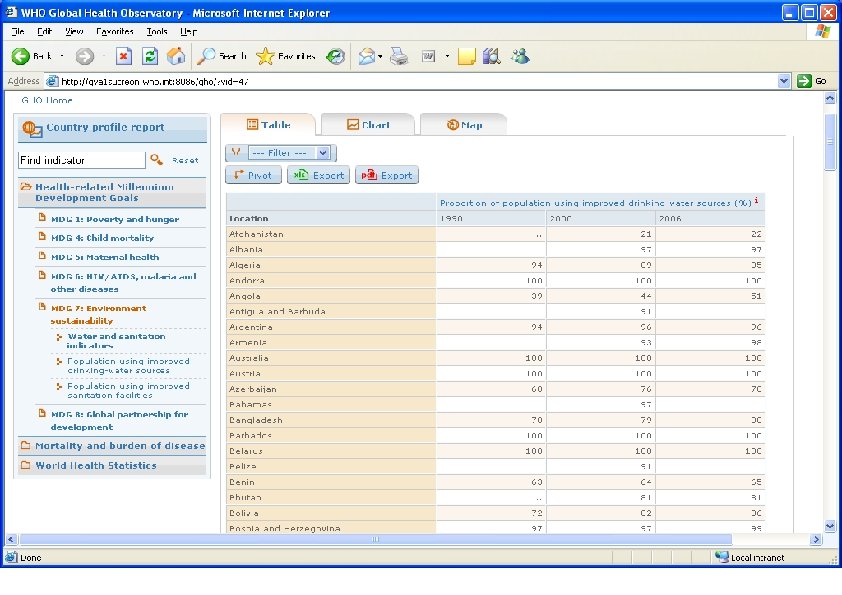Click the Country profile report icon
This screenshot has height=595, width=842.
(x=32, y=129)
